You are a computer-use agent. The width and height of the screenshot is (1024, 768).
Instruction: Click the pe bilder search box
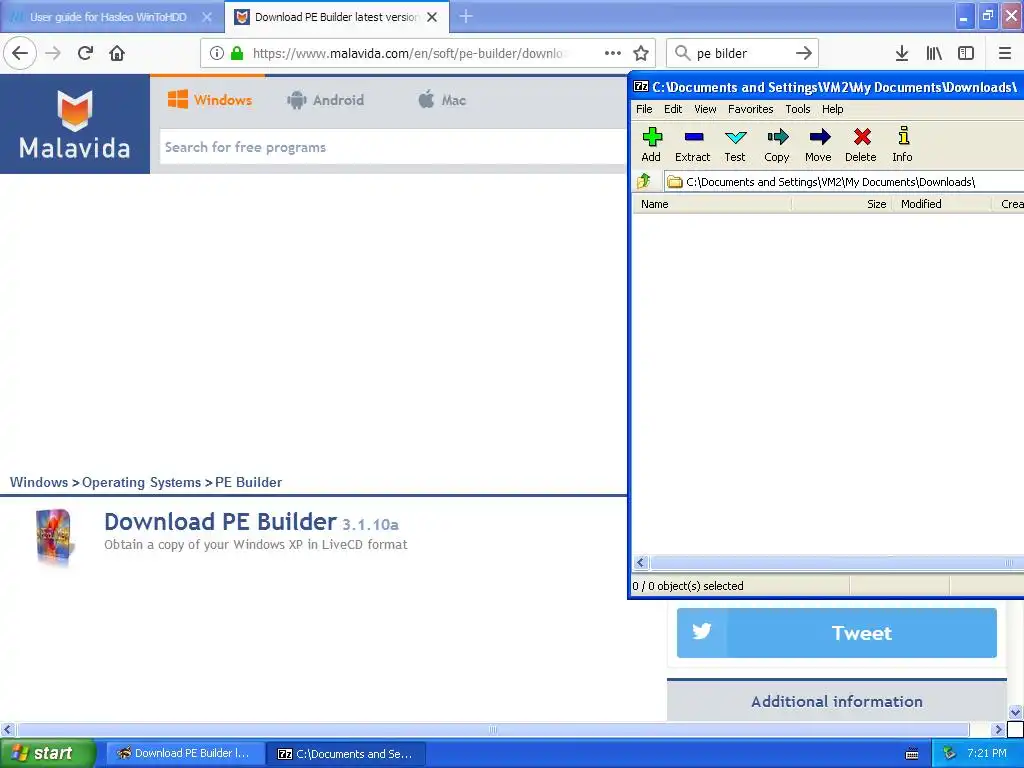[x=741, y=53]
